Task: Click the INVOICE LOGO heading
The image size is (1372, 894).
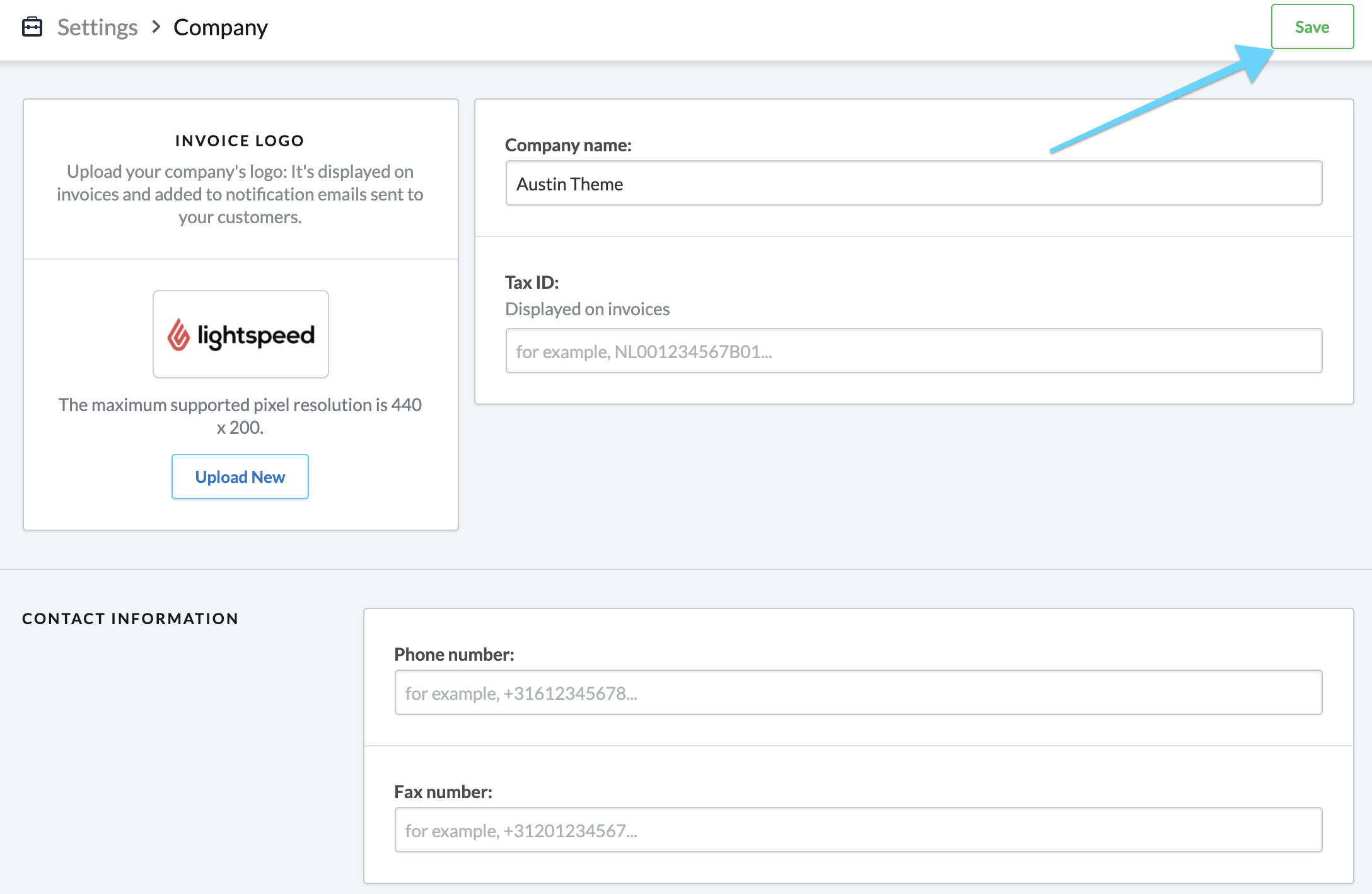Action: (240, 141)
